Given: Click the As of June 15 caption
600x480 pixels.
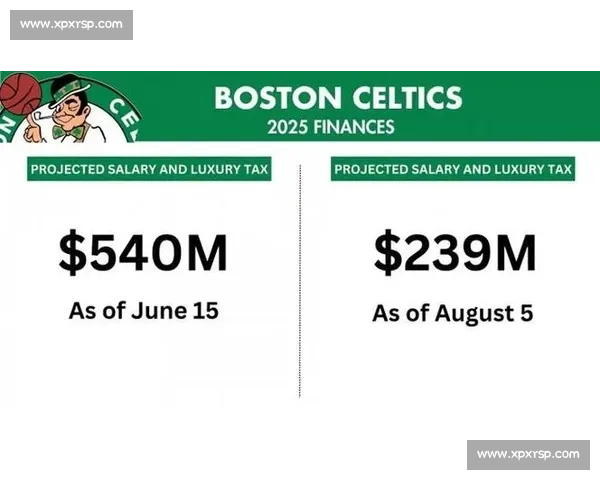Looking at the screenshot, I should [x=143, y=311].
